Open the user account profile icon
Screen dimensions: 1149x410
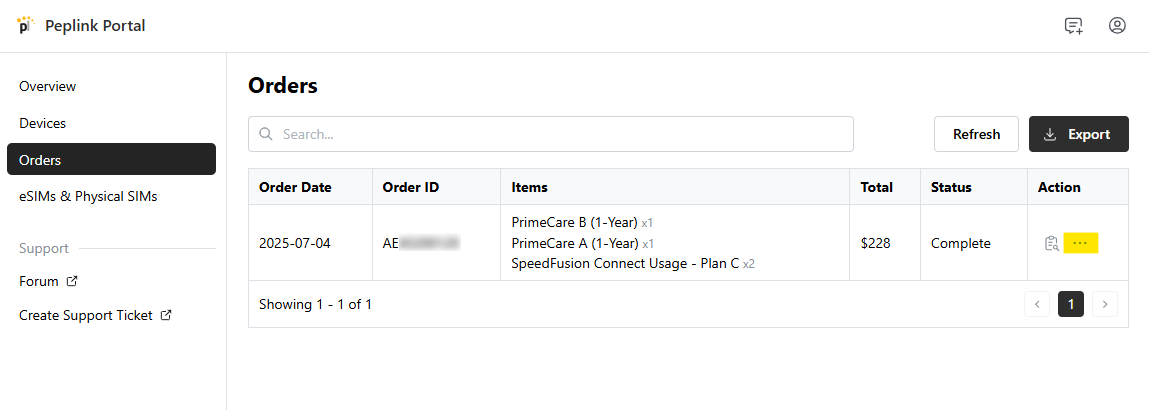pos(1117,26)
